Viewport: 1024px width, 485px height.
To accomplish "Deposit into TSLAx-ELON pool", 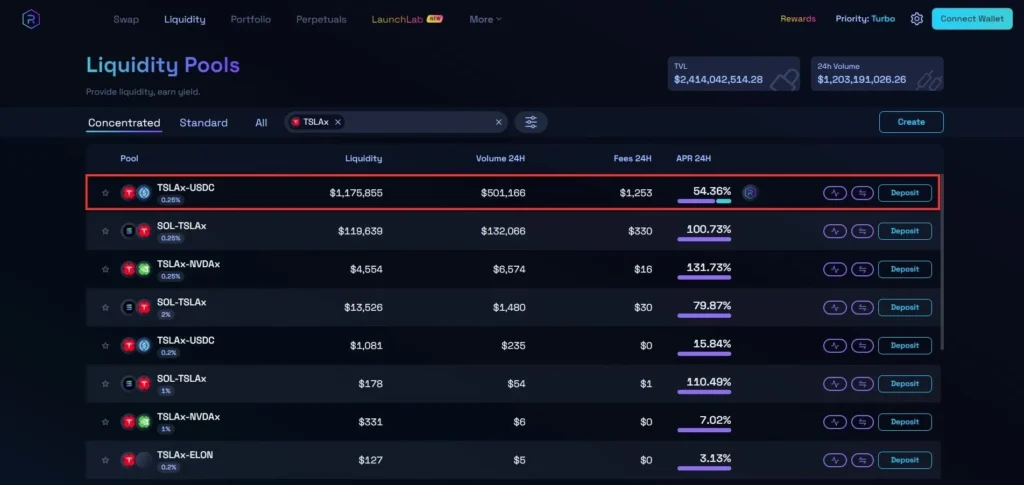I will [904, 460].
